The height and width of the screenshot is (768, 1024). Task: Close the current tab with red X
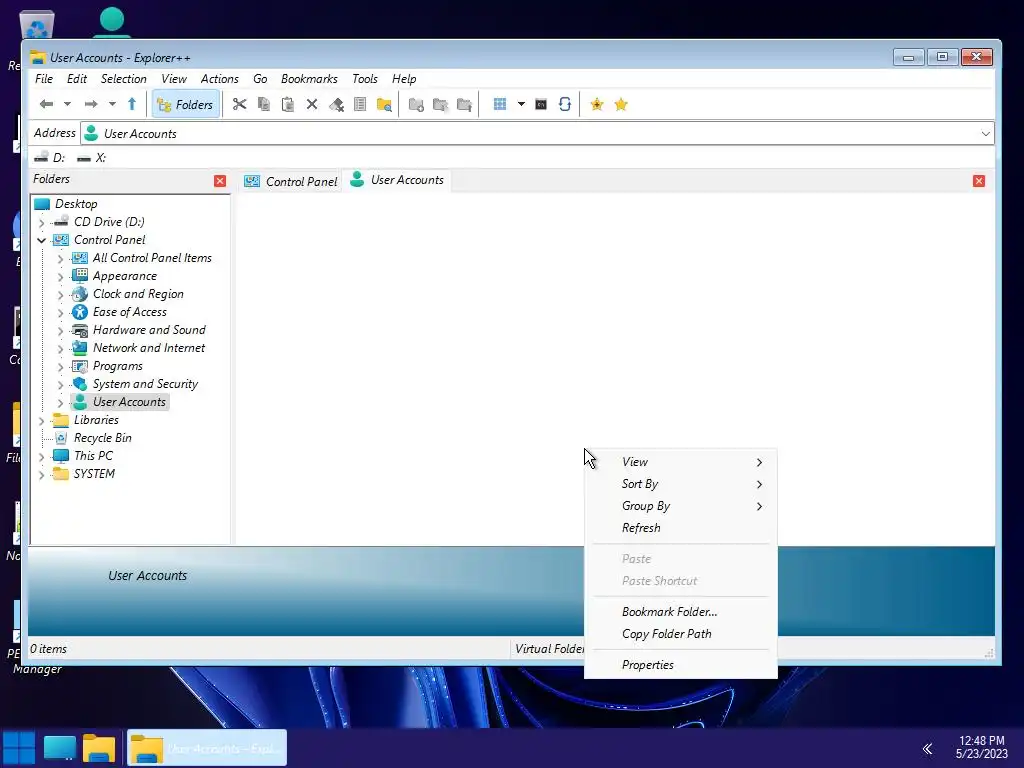click(979, 181)
